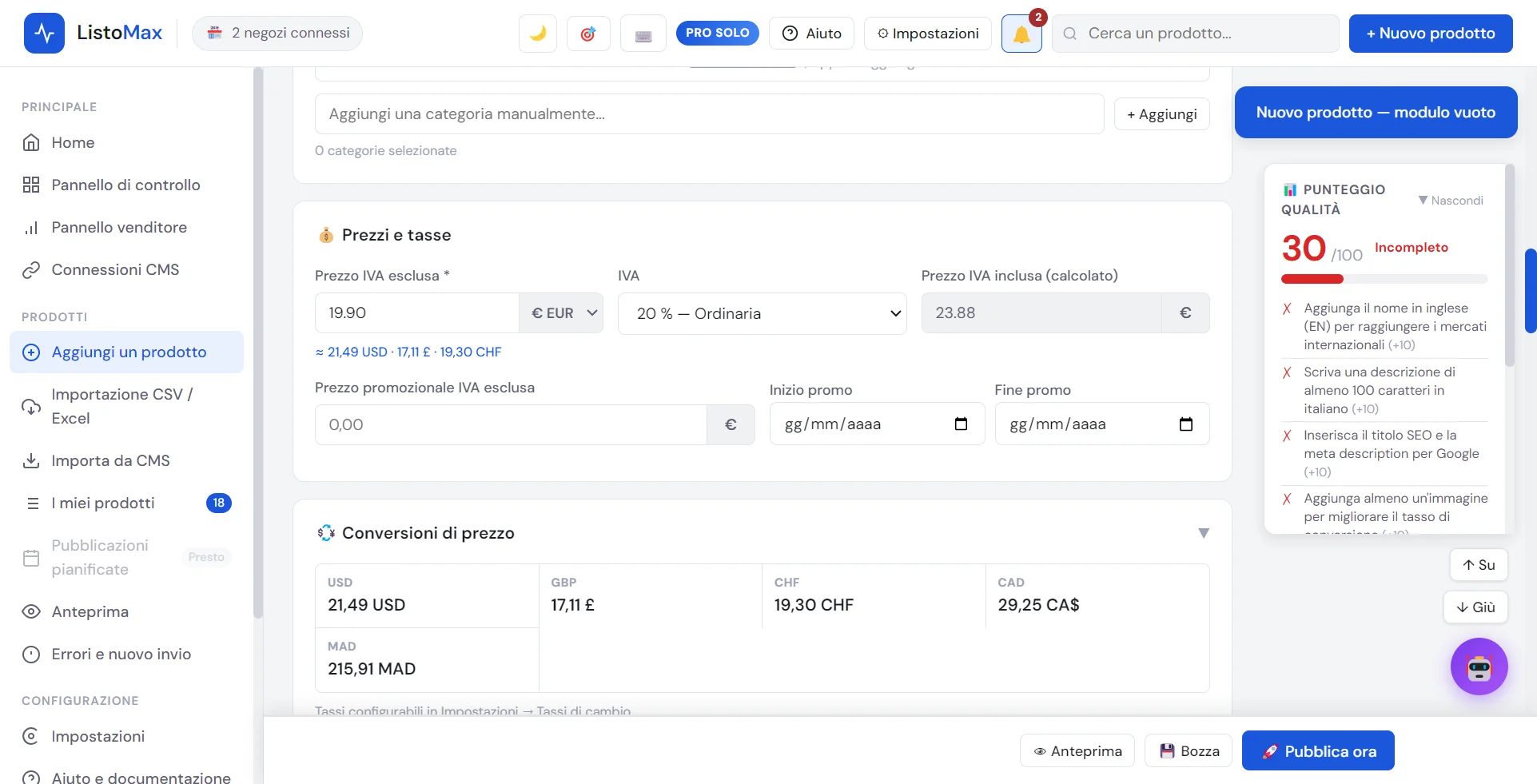Click Importazione CSV / Excel cloud icon
1537x784 pixels.
point(31,406)
